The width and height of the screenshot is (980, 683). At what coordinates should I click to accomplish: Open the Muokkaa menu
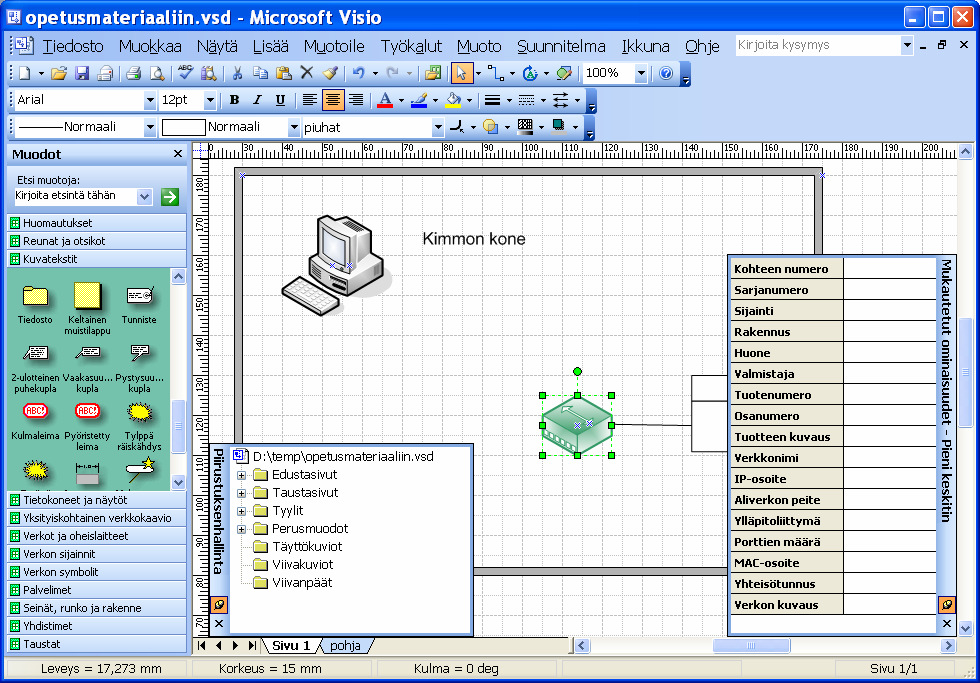(150, 46)
